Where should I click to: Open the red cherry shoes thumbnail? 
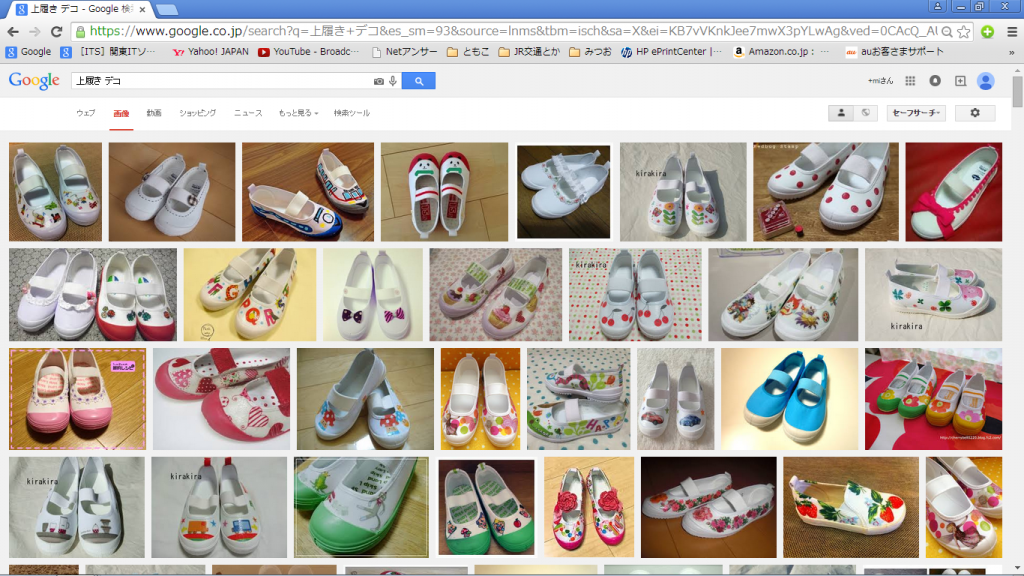coord(635,295)
